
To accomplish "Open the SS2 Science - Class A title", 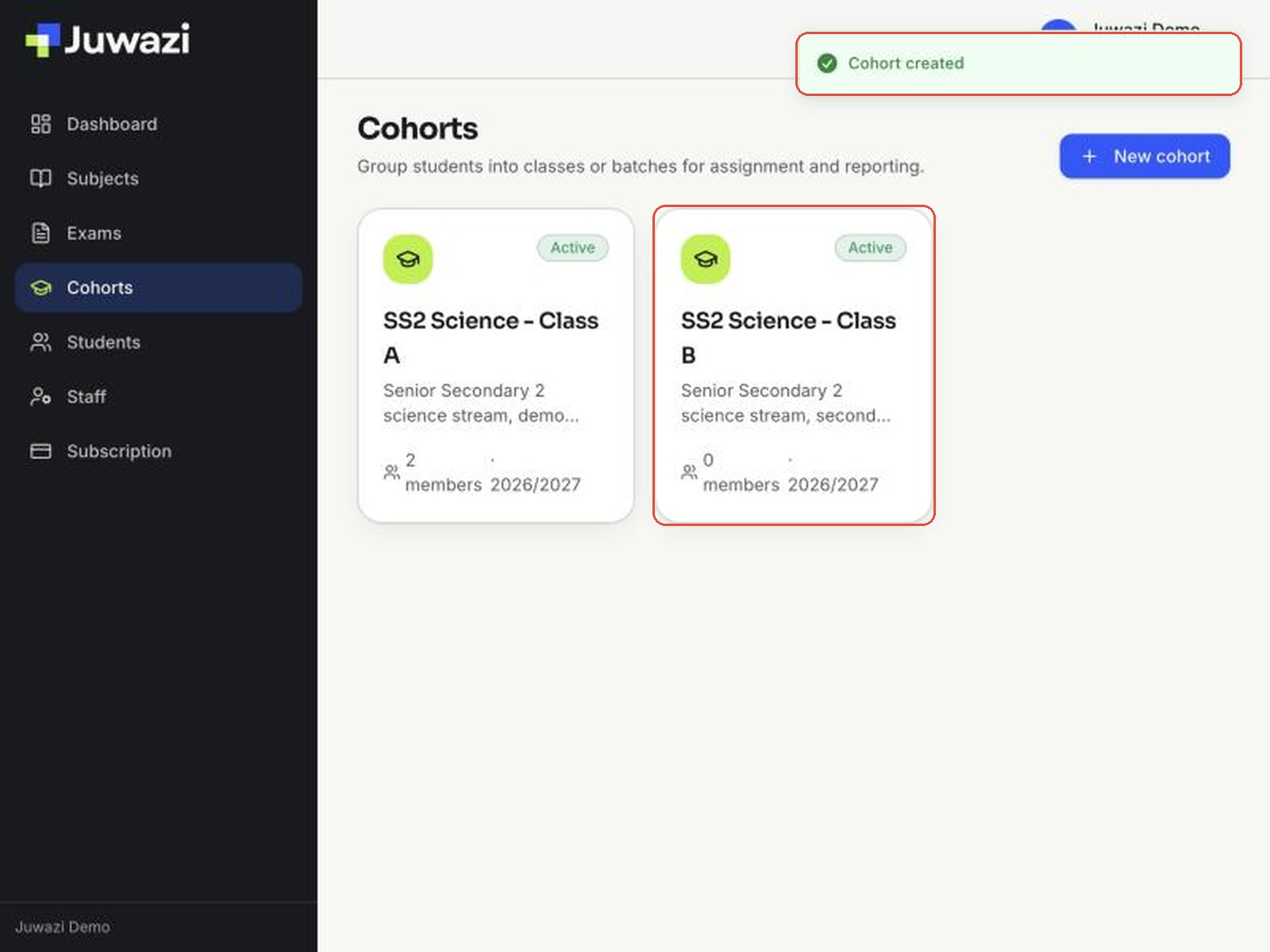I will point(491,337).
